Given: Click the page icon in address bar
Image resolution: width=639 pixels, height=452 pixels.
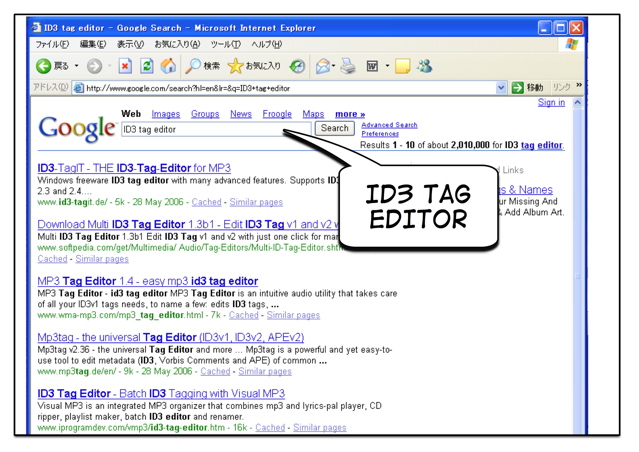Looking at the screenshot, I should coord(79,88).
